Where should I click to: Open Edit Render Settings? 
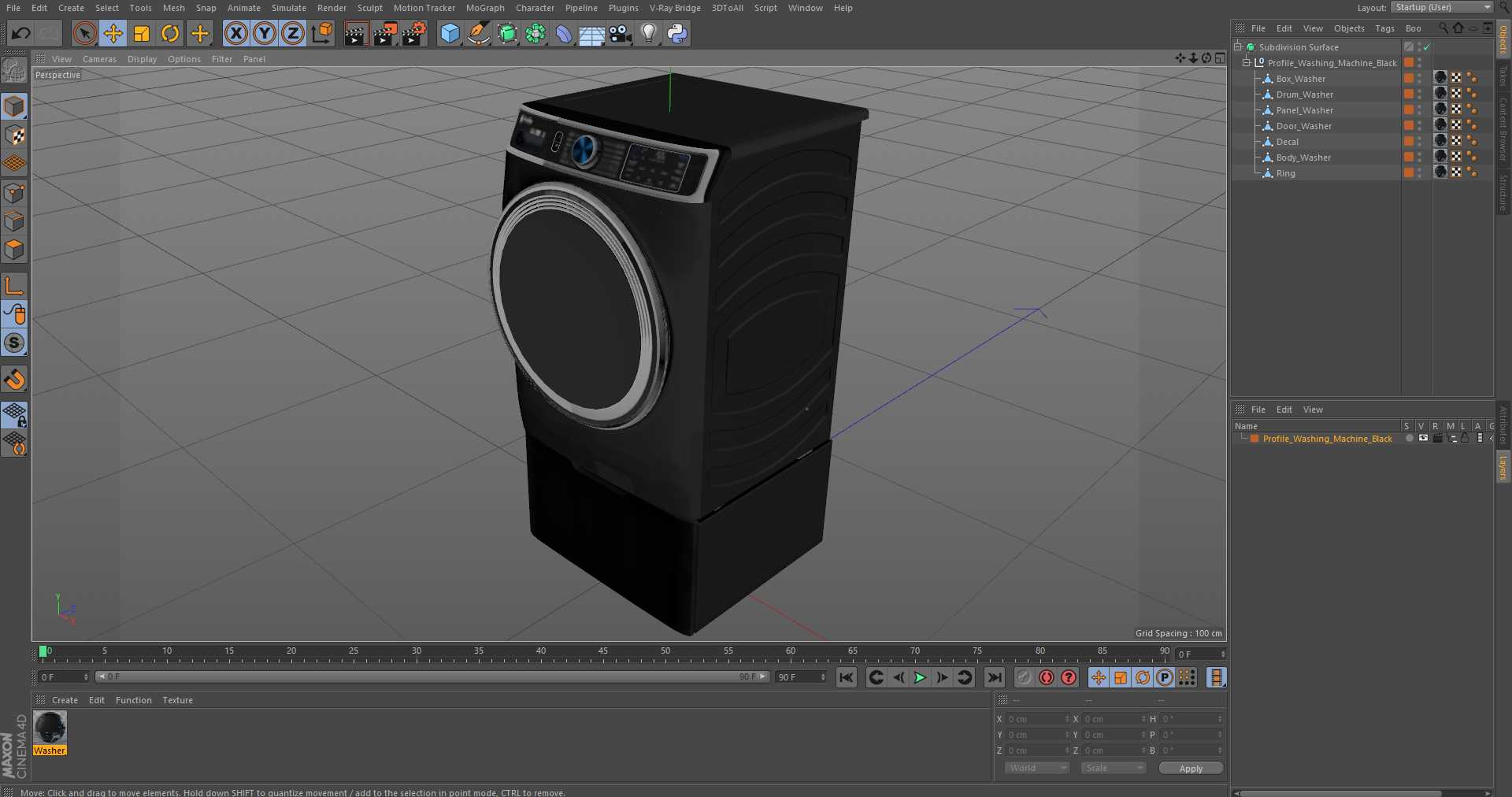(414, 33)
